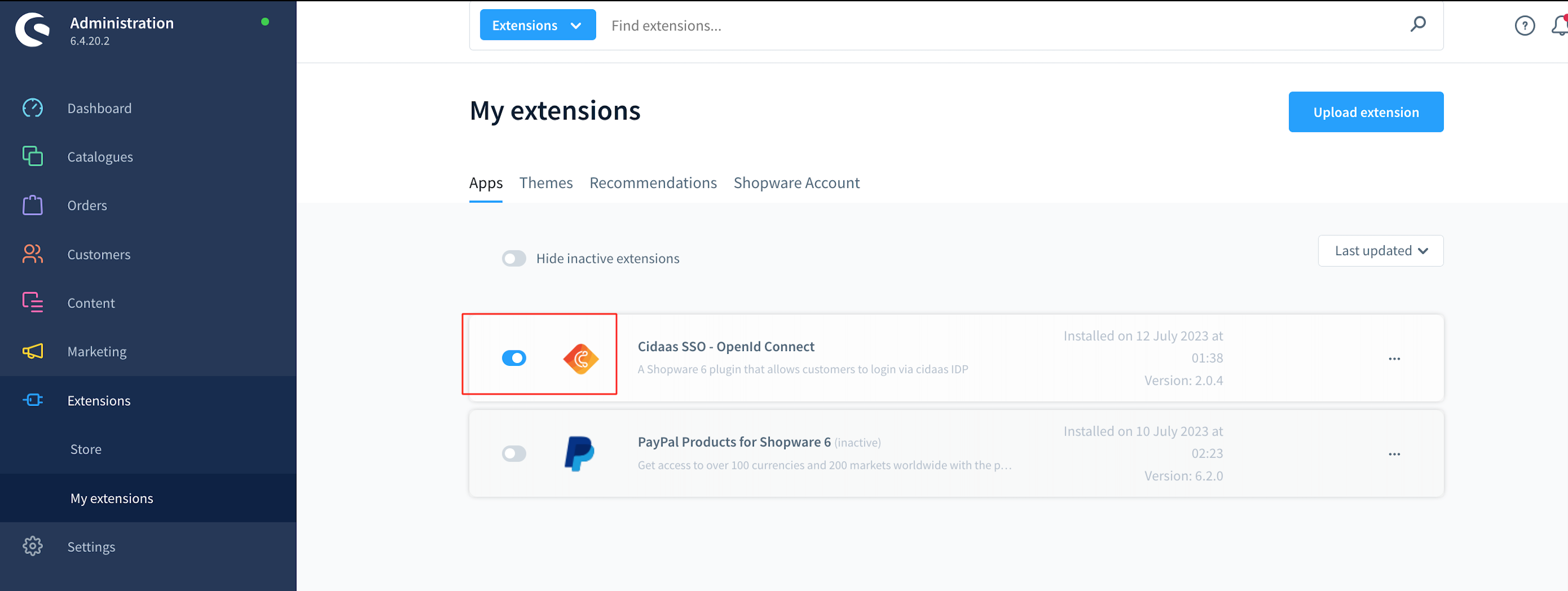Viewport: 1568px width, 591px height.
Task: Deactivate the Cidaas SSO extension toggle
Action: pyautogui.click(x=514, y=358)
